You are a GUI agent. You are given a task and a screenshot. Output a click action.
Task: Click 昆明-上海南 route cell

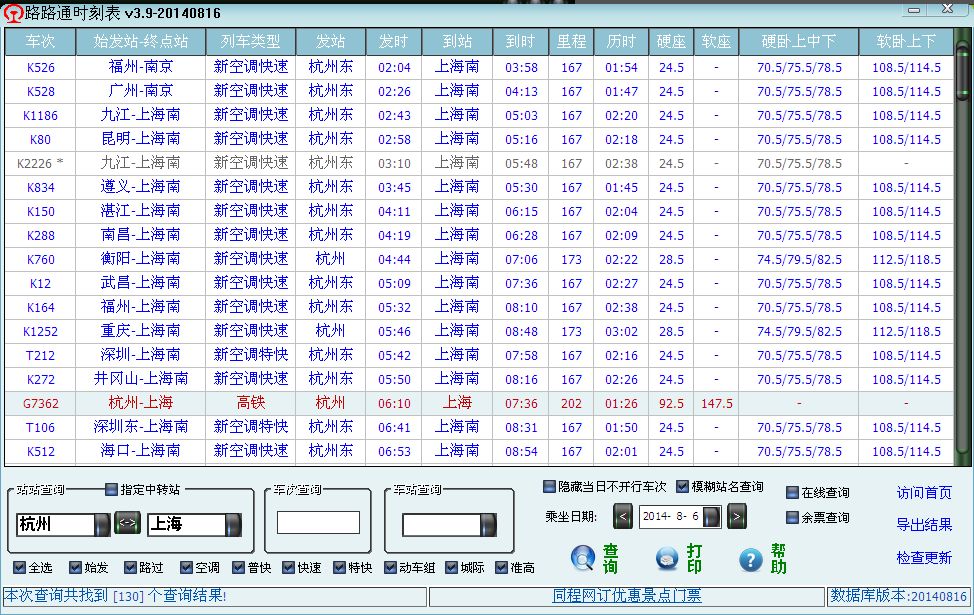tap(141, 139)
